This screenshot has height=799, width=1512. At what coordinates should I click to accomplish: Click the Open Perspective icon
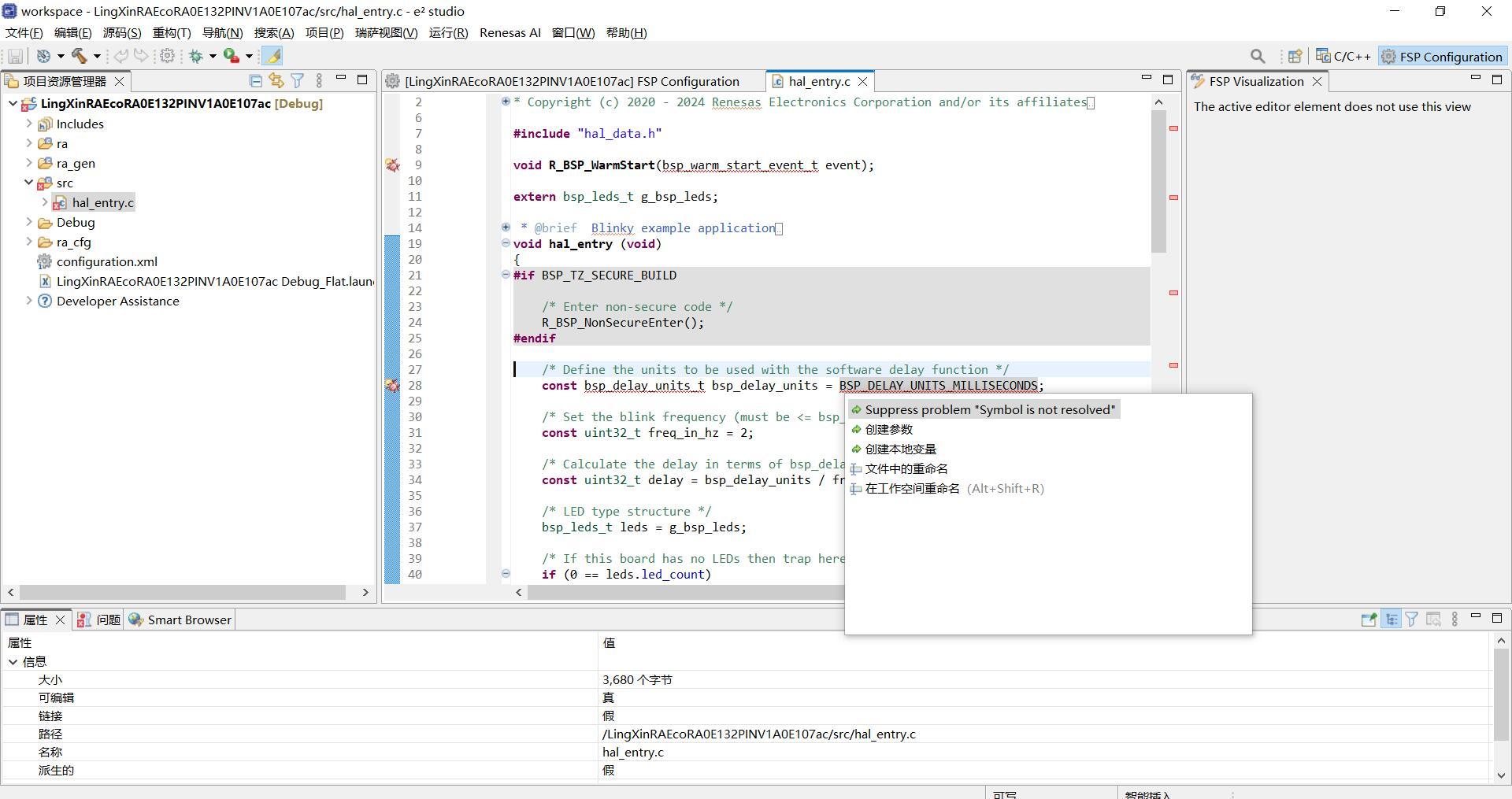coord(1294,57)
